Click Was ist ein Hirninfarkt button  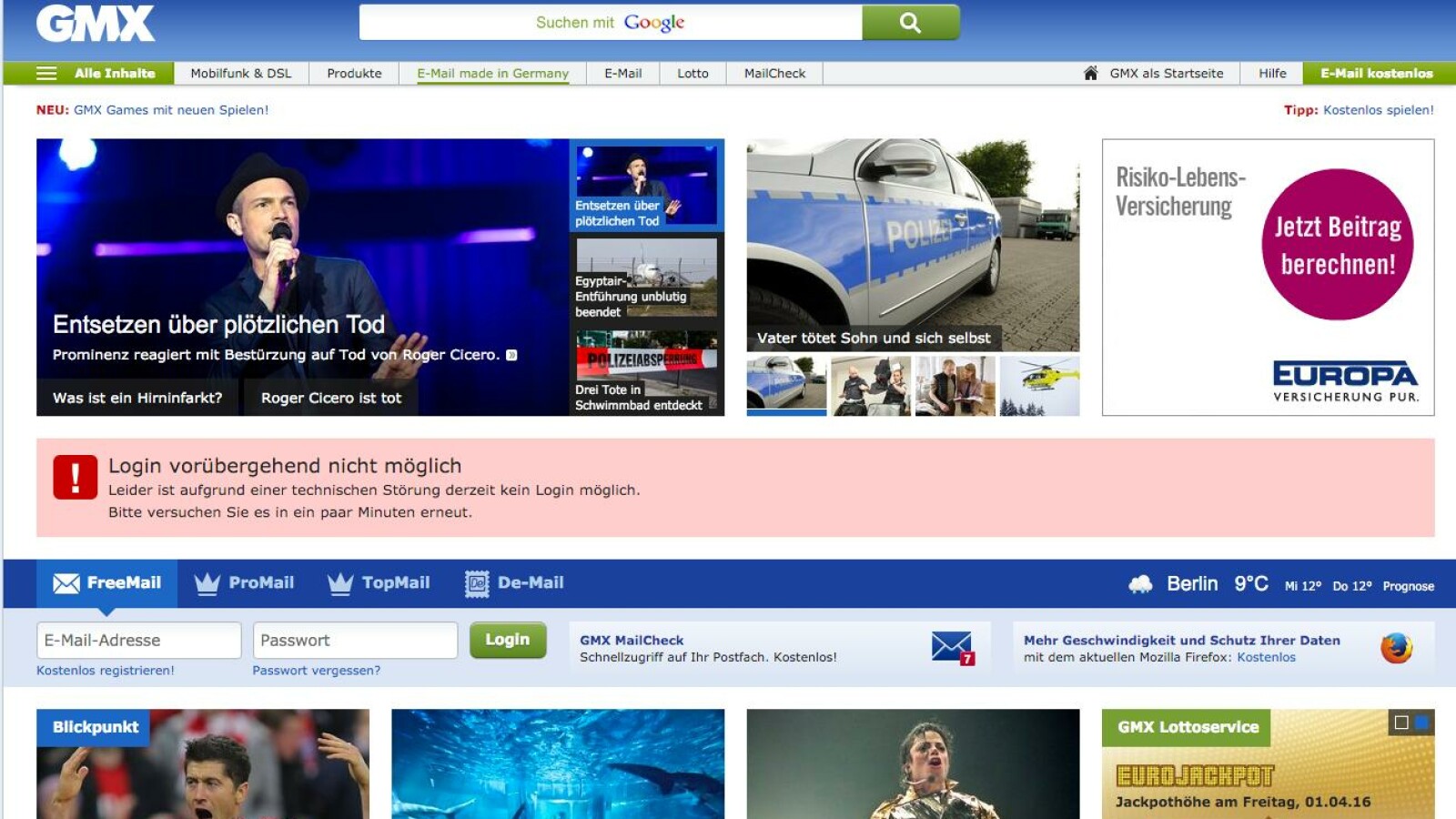coord(137,398)
